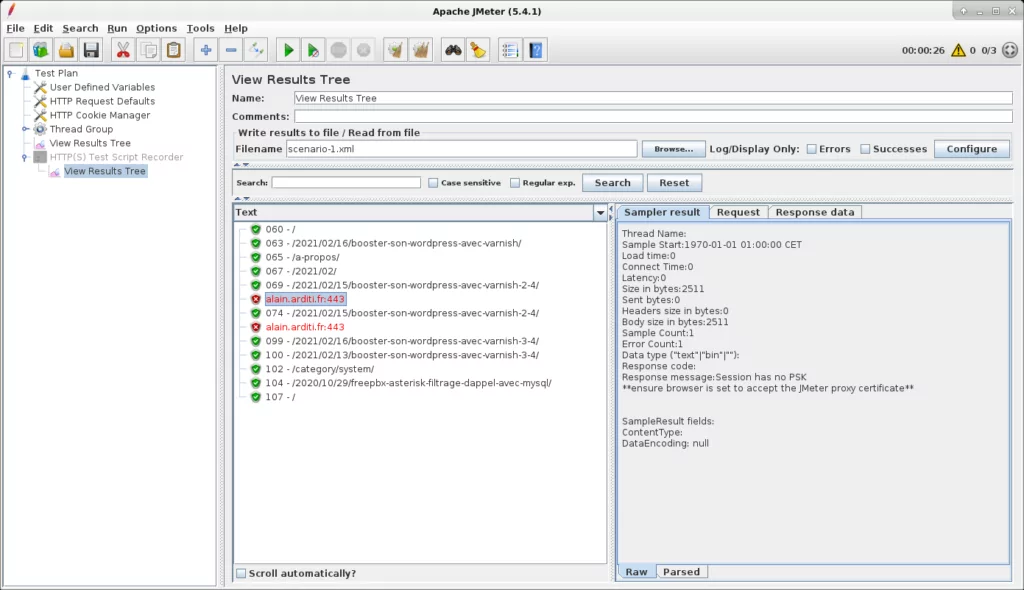Click the Open file folder icon
Viewport: 1024px width, 590px height.
point(66,50)
